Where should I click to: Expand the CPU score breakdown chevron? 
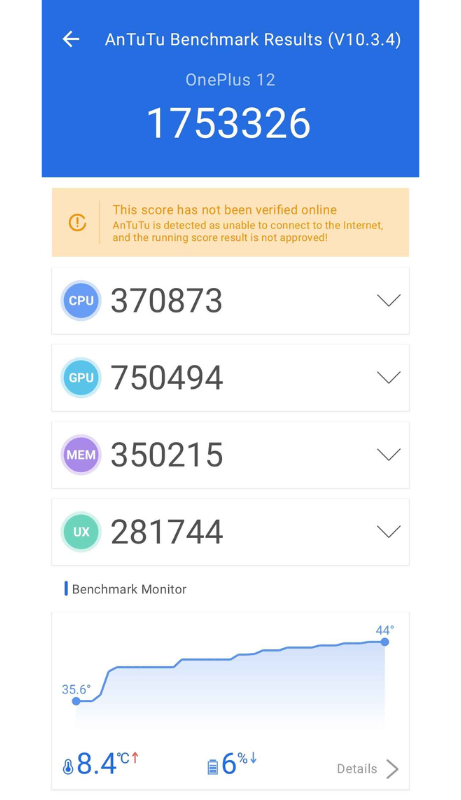click(x=389, y=300)
